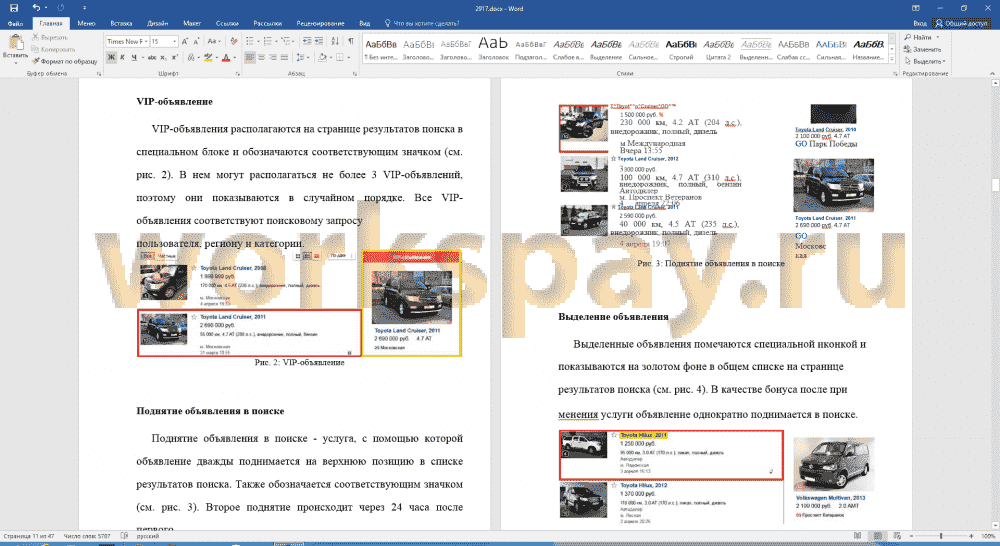Viewport: 1000px width, 546px height.
Task: Click the zoom in plus icon
Action: coord(971,536)
